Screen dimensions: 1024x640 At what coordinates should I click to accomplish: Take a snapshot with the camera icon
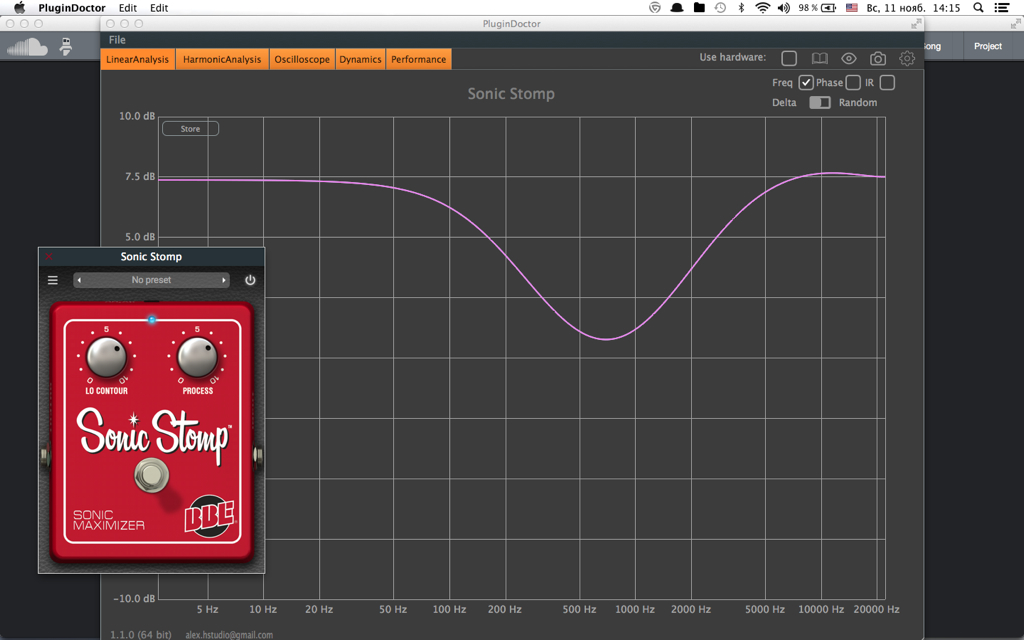click(x=878, y=58)
